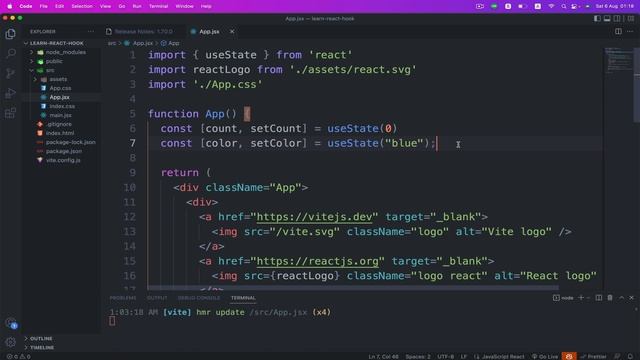The width and height of the screenshot is (640, 360).
Task: Click the Ln 7, Col cursor position indicator
Action: 383,356
